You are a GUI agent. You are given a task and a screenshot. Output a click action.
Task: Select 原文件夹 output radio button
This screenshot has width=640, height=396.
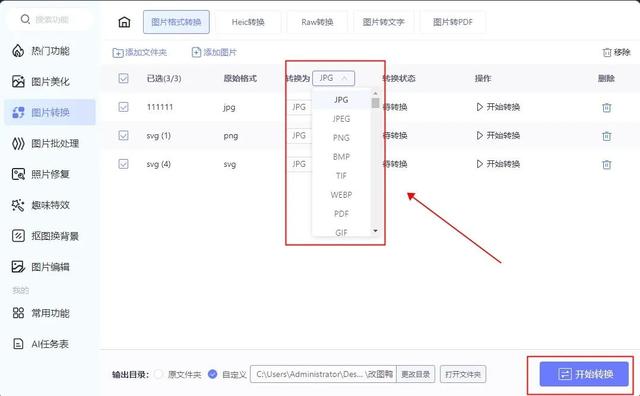pyautogui.click(x=159, y=374)
